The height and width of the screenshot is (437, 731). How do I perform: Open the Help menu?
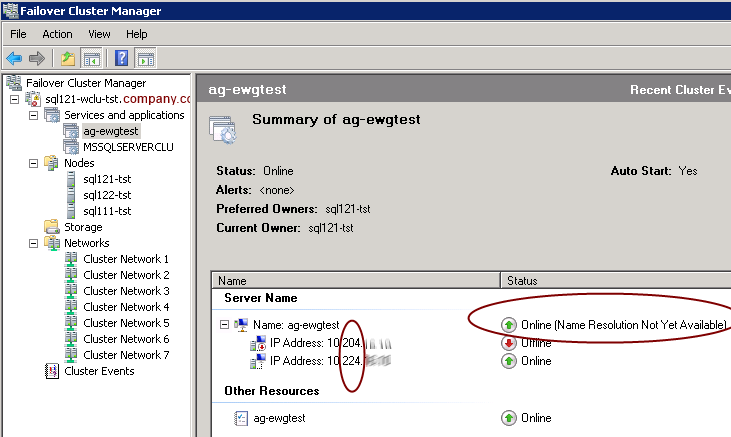tap(137, 34)
